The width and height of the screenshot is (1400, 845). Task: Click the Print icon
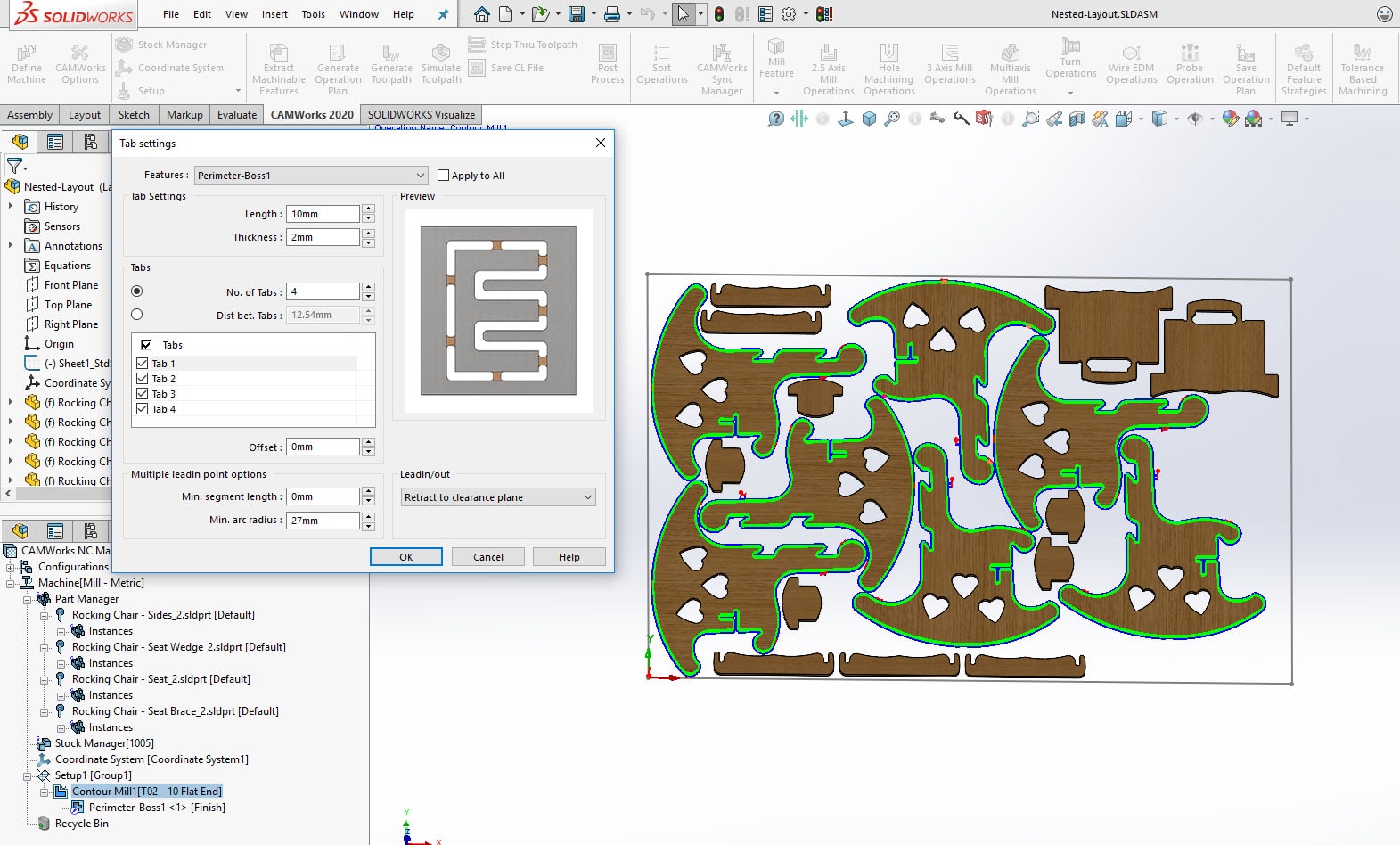click(x=611, y=14)
